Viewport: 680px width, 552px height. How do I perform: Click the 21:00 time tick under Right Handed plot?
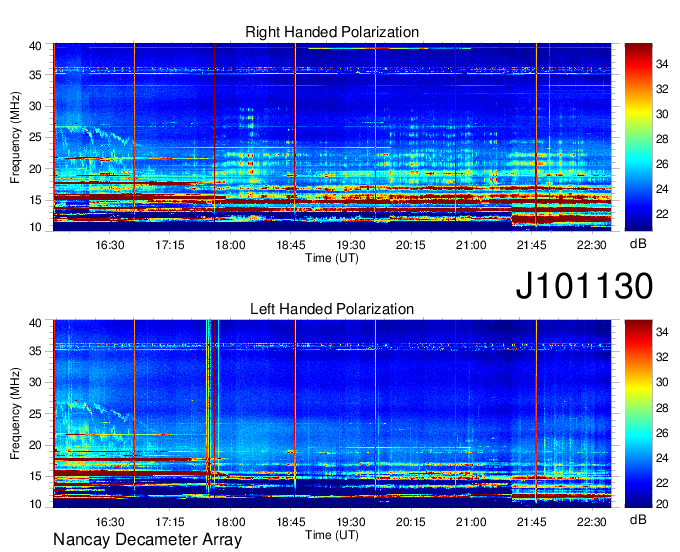pyautogui.click(x=471, y=245)
